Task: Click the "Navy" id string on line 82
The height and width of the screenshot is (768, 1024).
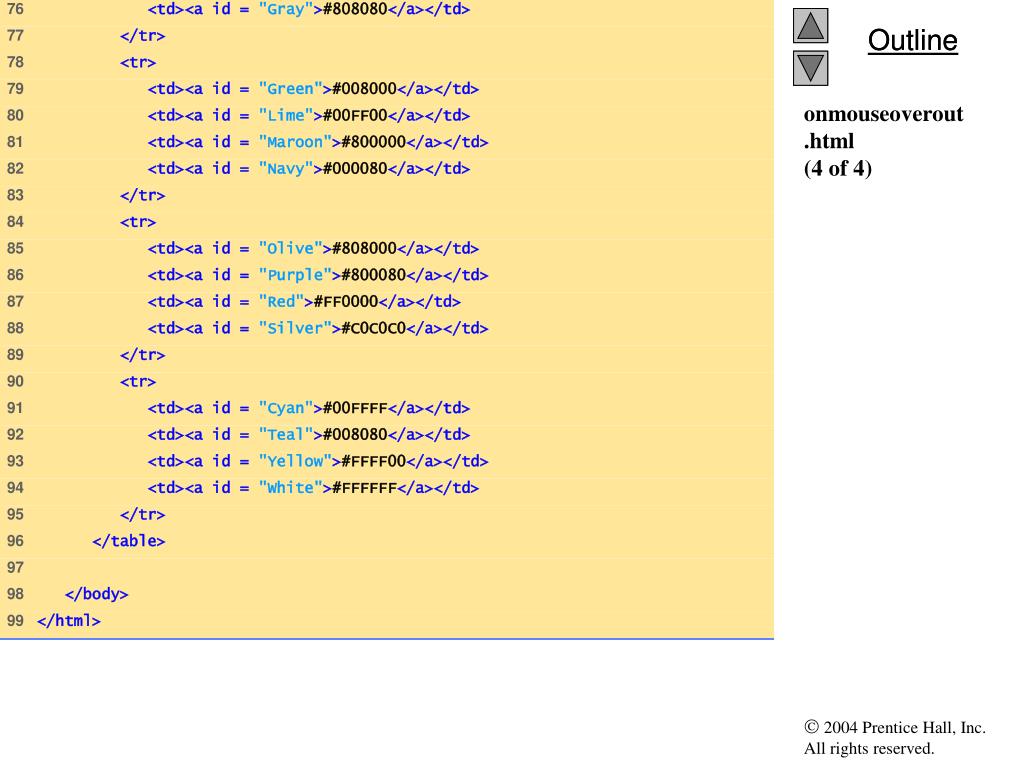Action: coord(286,168)
